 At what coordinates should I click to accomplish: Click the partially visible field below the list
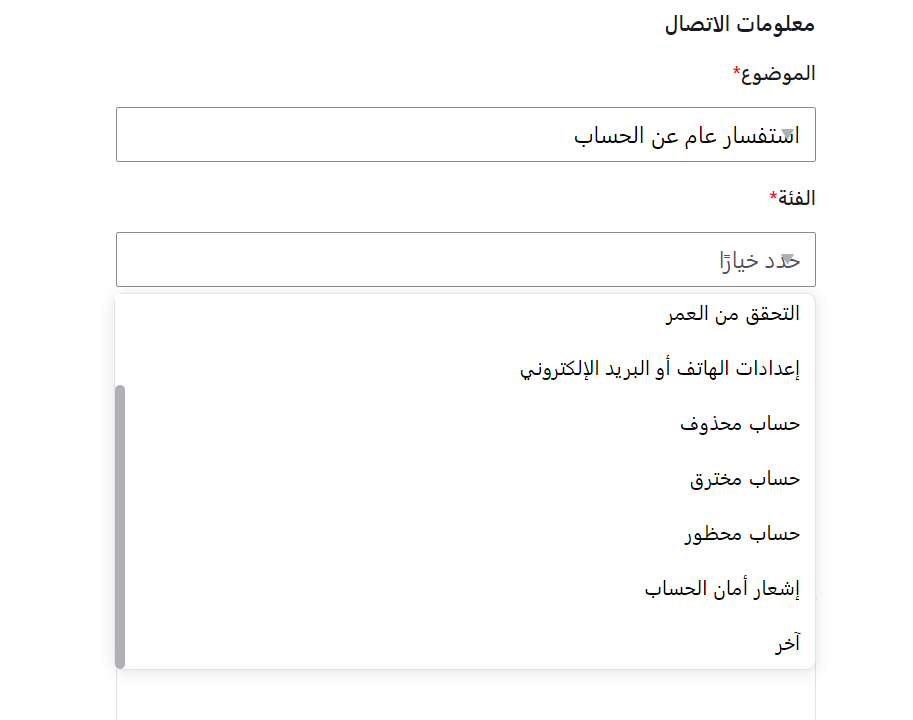click(x=465, y=700)
